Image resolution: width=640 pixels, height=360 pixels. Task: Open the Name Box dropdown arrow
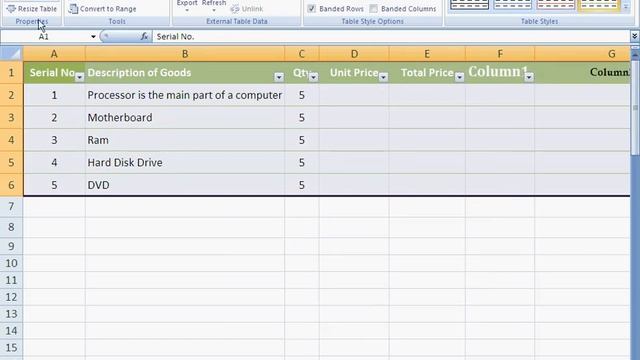click(x=93, y=37)
